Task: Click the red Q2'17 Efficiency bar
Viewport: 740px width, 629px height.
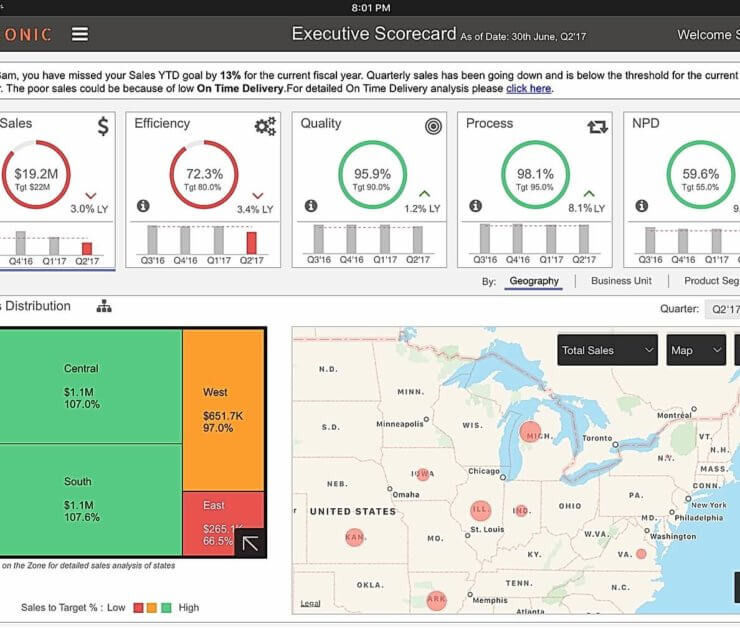Action: [x=252, y=243]
